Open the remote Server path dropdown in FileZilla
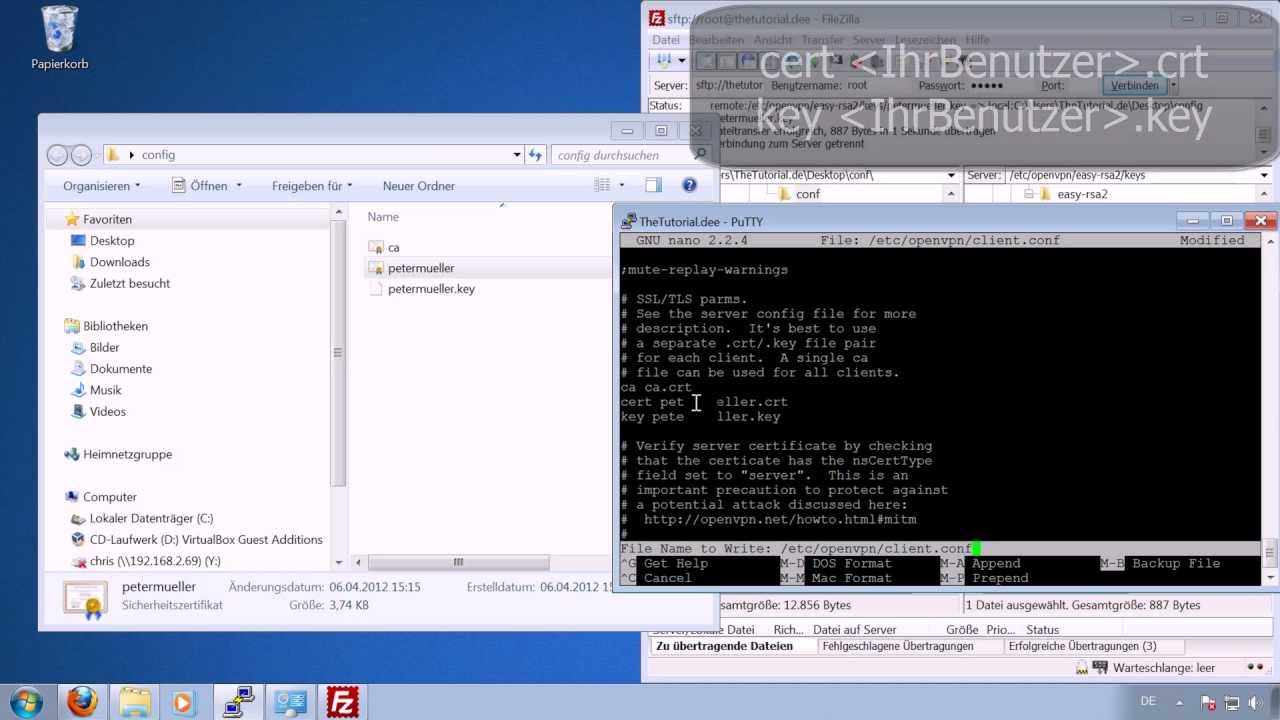Image resolution: width=1280 pixels, height=720 pixels. (1264, 175)
